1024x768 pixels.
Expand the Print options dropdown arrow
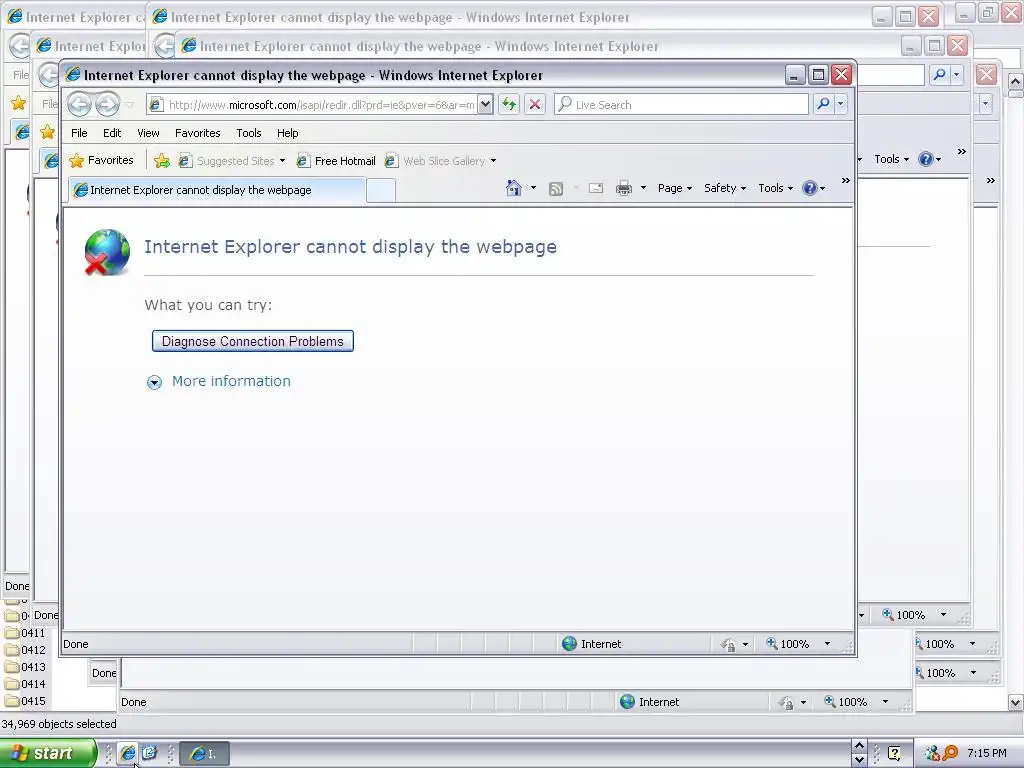coord(643,188)
